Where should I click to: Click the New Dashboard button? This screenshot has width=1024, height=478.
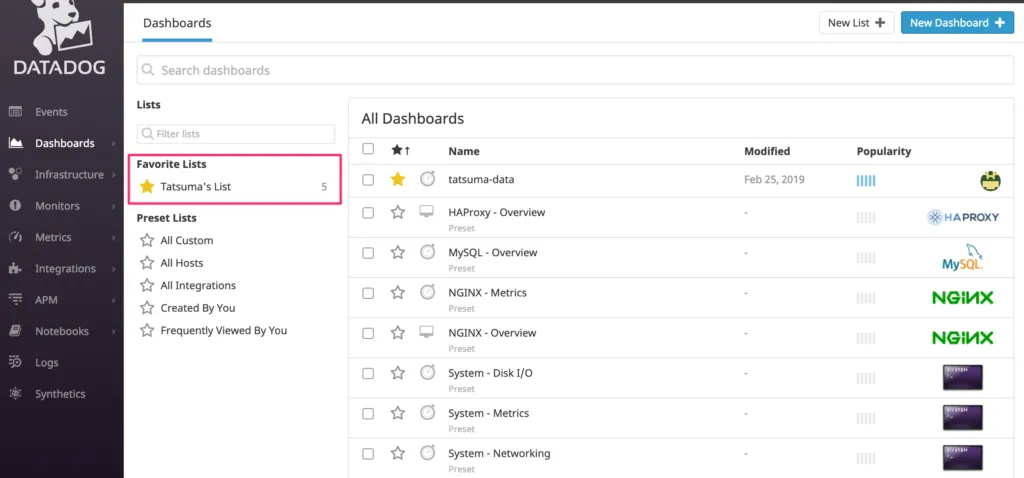pos(957,23)
